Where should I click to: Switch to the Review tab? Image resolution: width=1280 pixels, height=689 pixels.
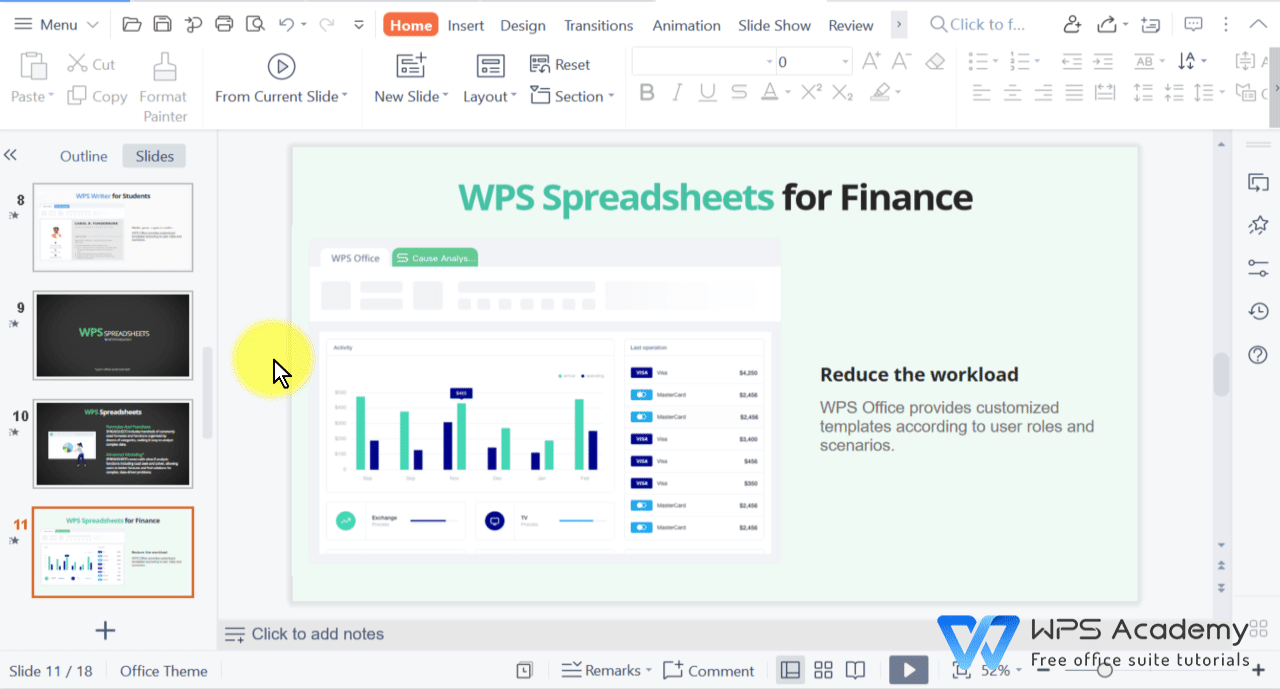(851, 25)
